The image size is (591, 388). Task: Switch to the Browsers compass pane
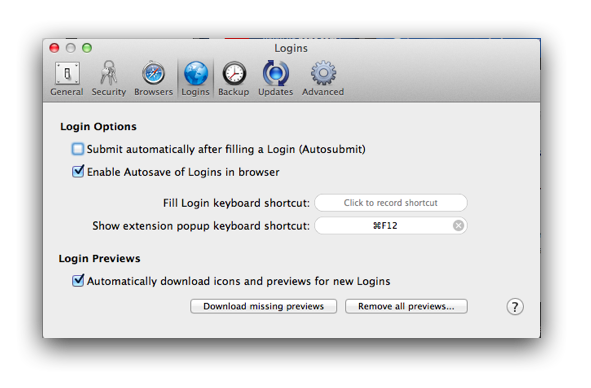click(x=153, y=78)
